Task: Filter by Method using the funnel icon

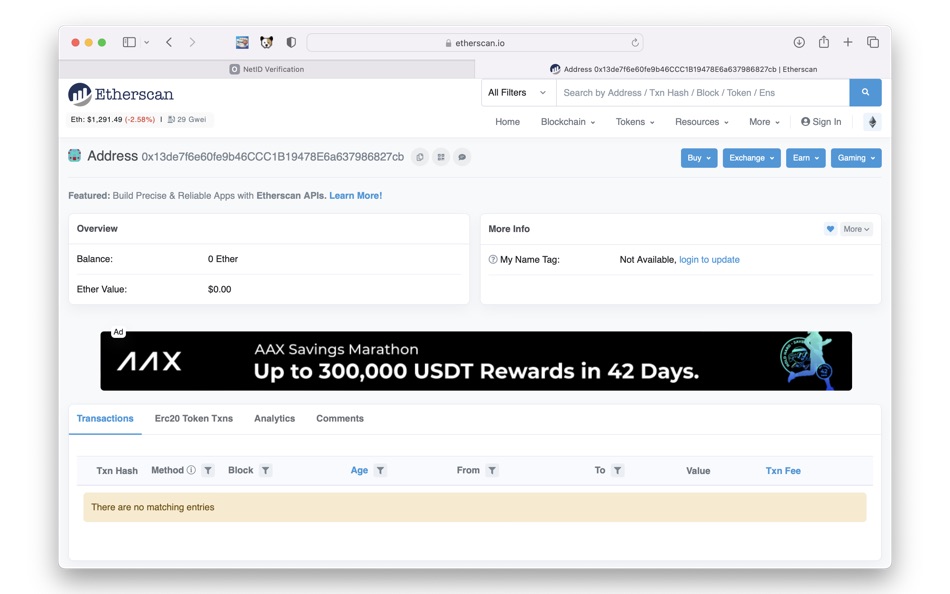Action: coord(208,470)
